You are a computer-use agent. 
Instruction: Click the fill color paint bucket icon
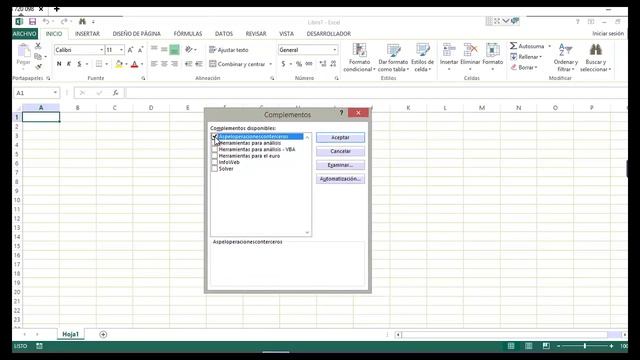[x=119, y=64]
